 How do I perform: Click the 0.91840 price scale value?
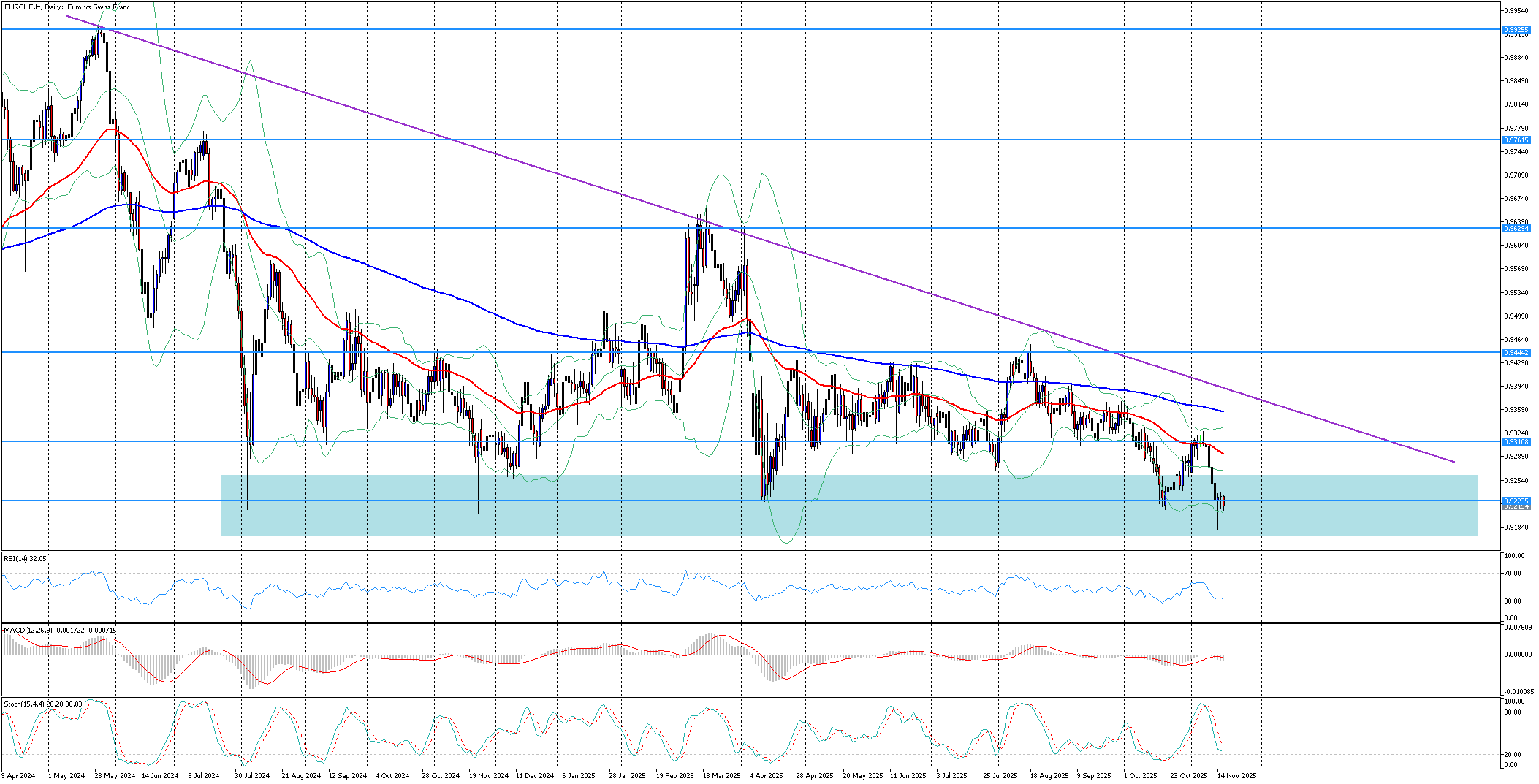[1516, 527]
